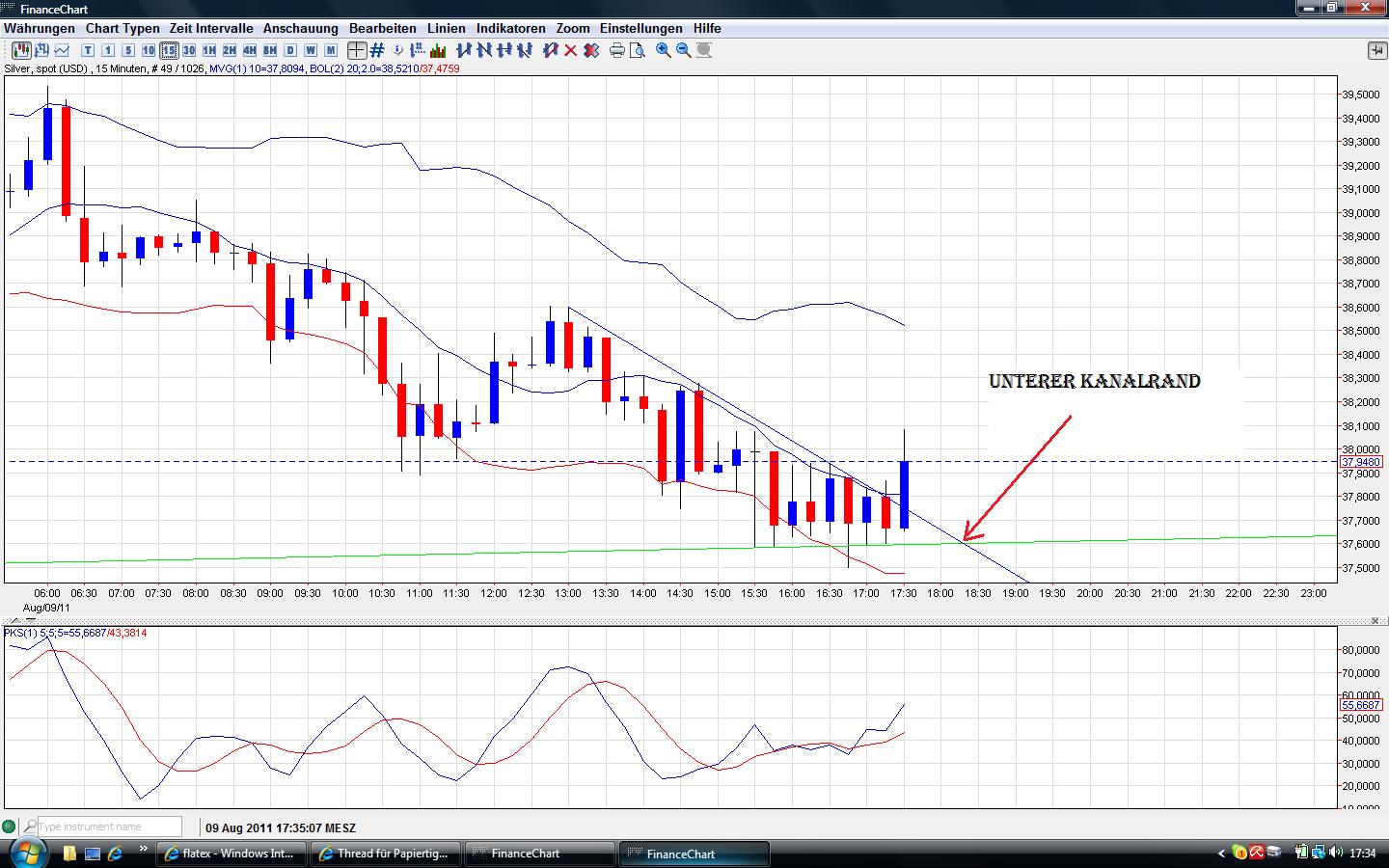Toggle the chart grid (# icon)

(377, 50)
